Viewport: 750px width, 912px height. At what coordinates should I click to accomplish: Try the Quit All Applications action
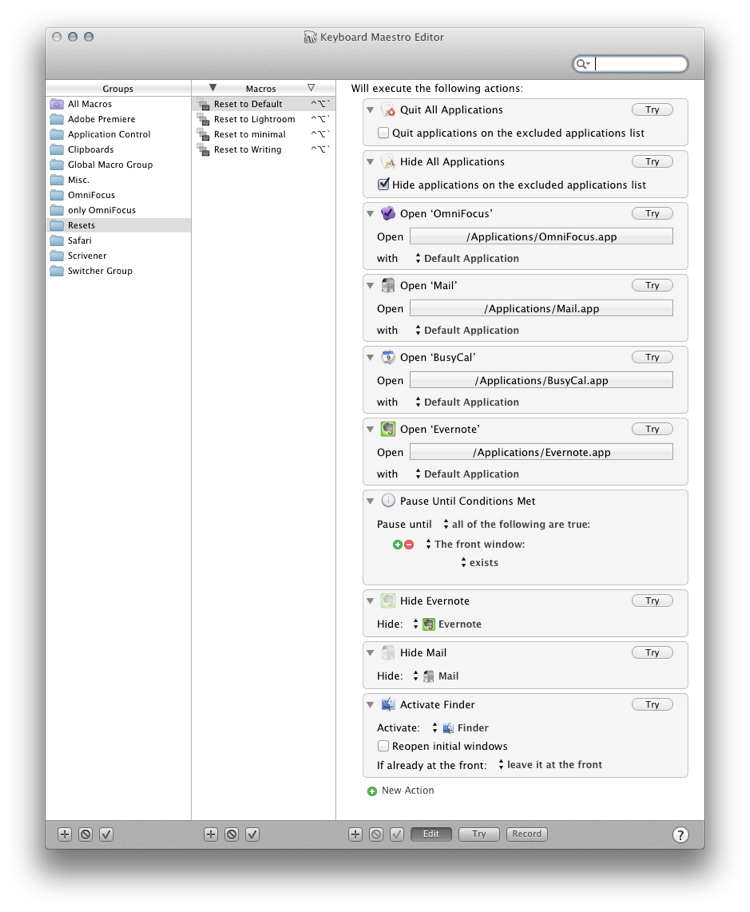pyautogui.click(x=652, y=110)
